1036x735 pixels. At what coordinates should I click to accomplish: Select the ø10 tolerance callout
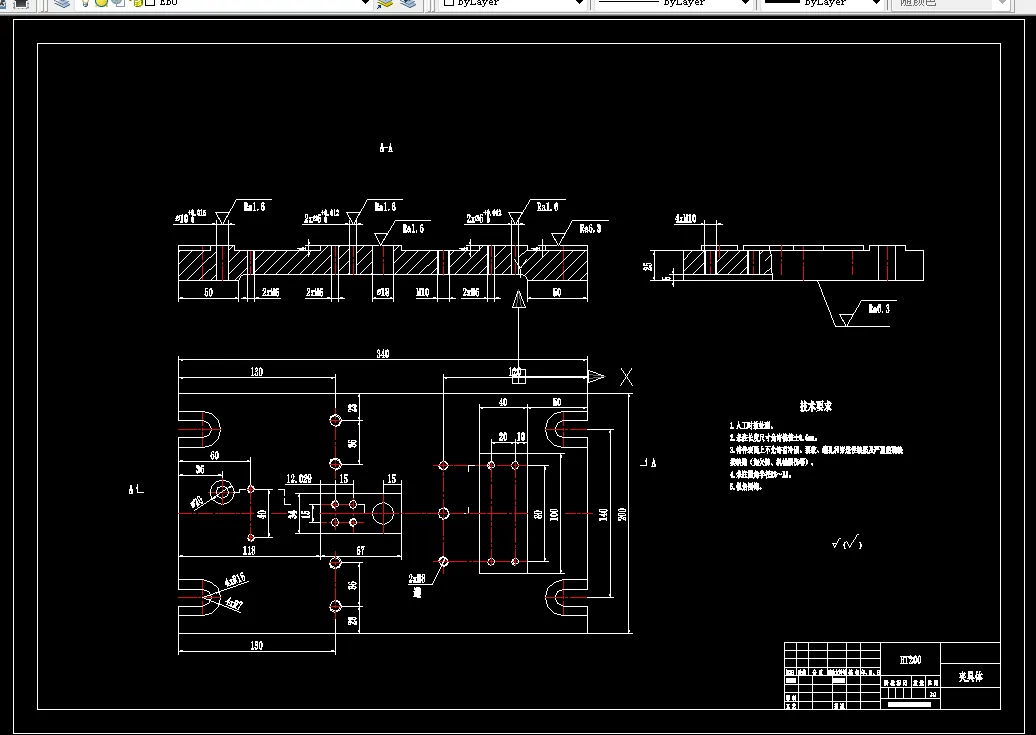[191, 216]
